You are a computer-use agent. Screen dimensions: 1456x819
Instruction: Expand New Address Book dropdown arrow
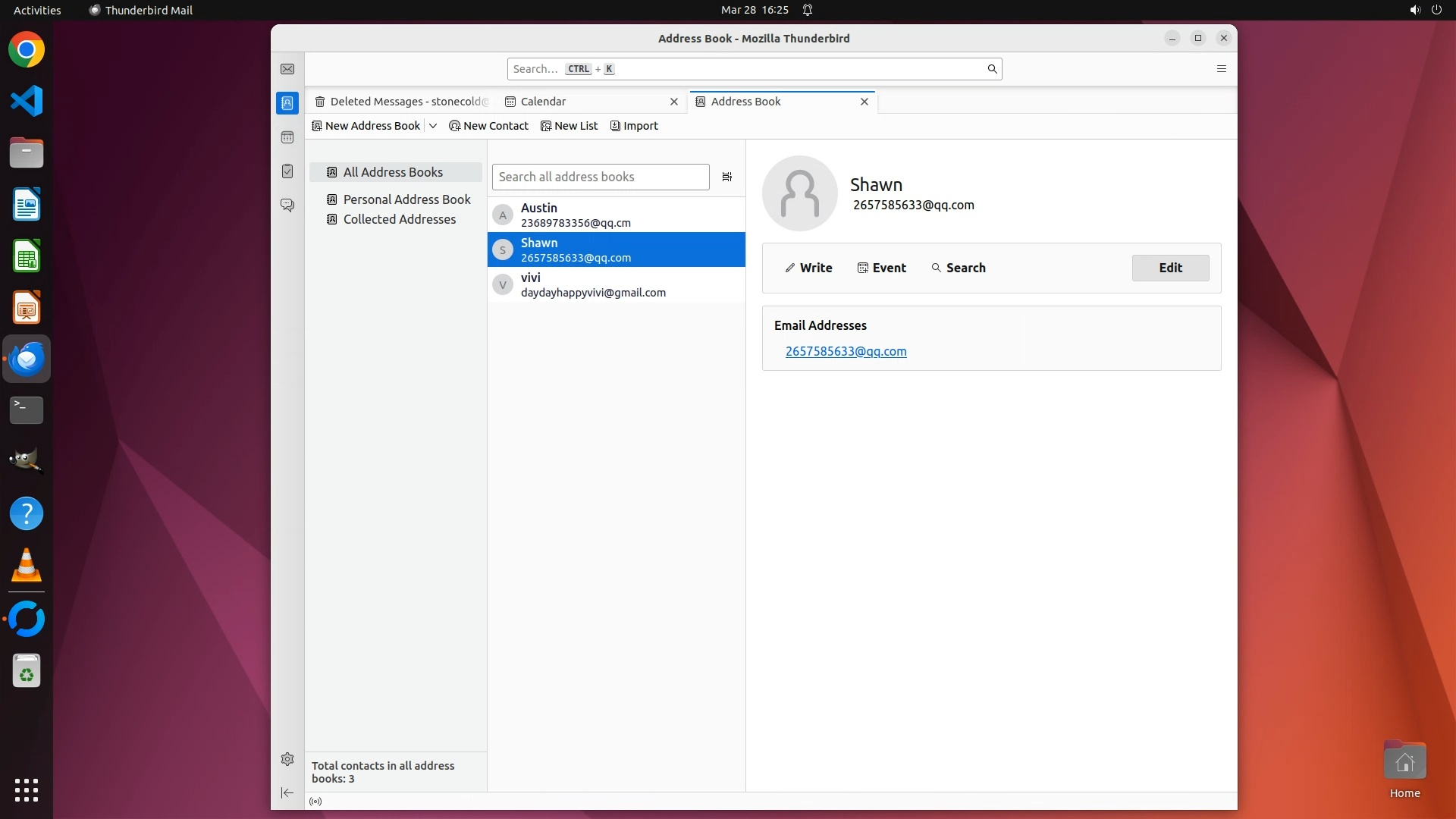point(433,126)
